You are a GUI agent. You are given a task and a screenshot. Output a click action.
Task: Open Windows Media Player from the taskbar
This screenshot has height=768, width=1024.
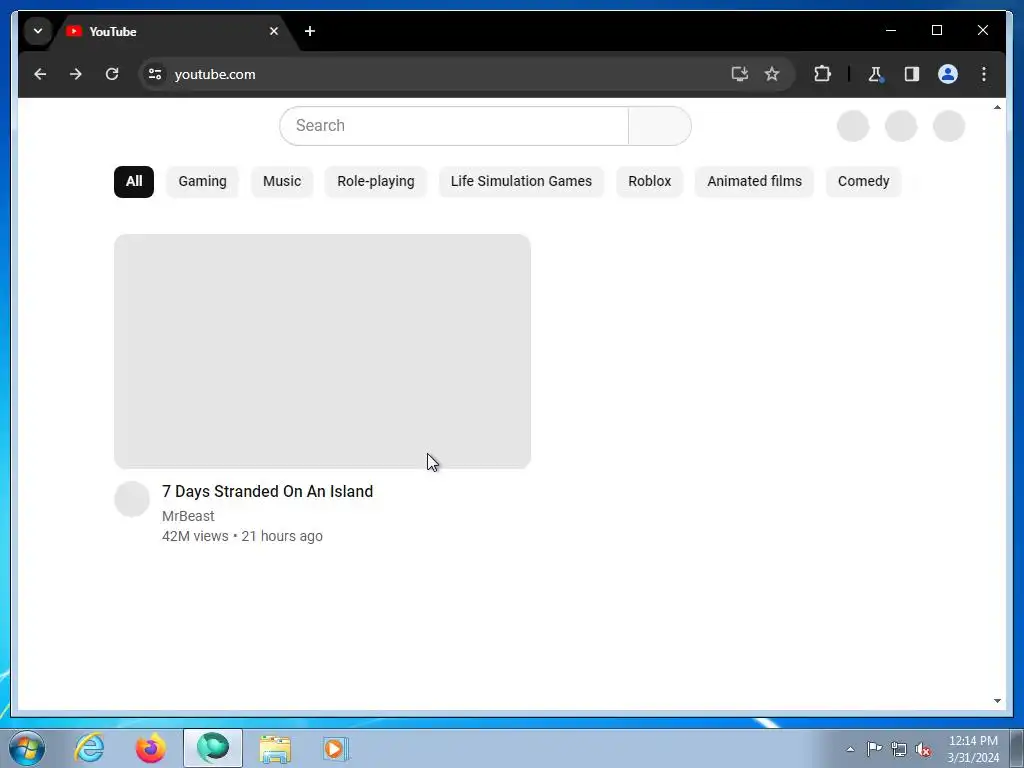(x=336, y=748)
